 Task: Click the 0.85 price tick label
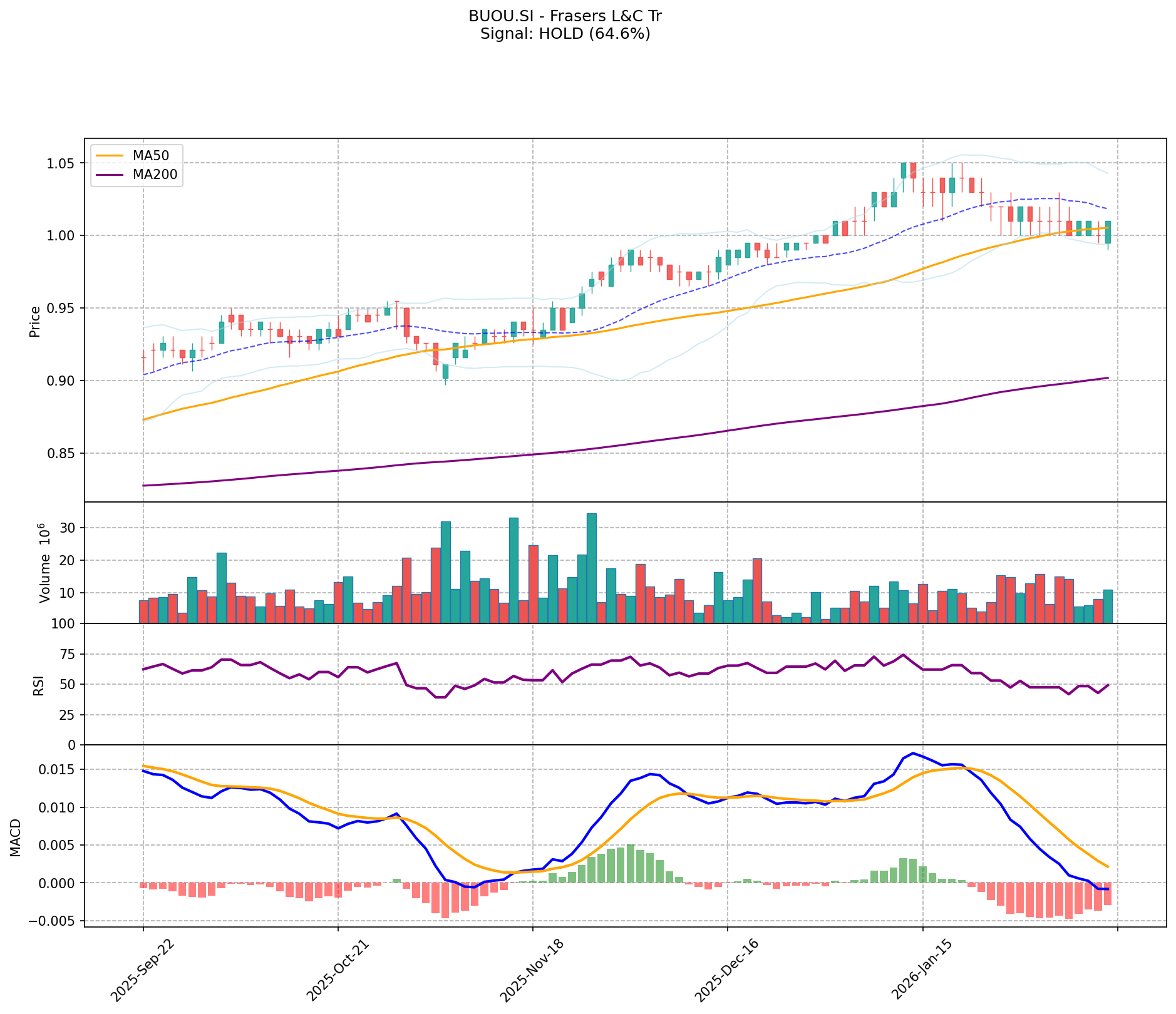[63, 453]
